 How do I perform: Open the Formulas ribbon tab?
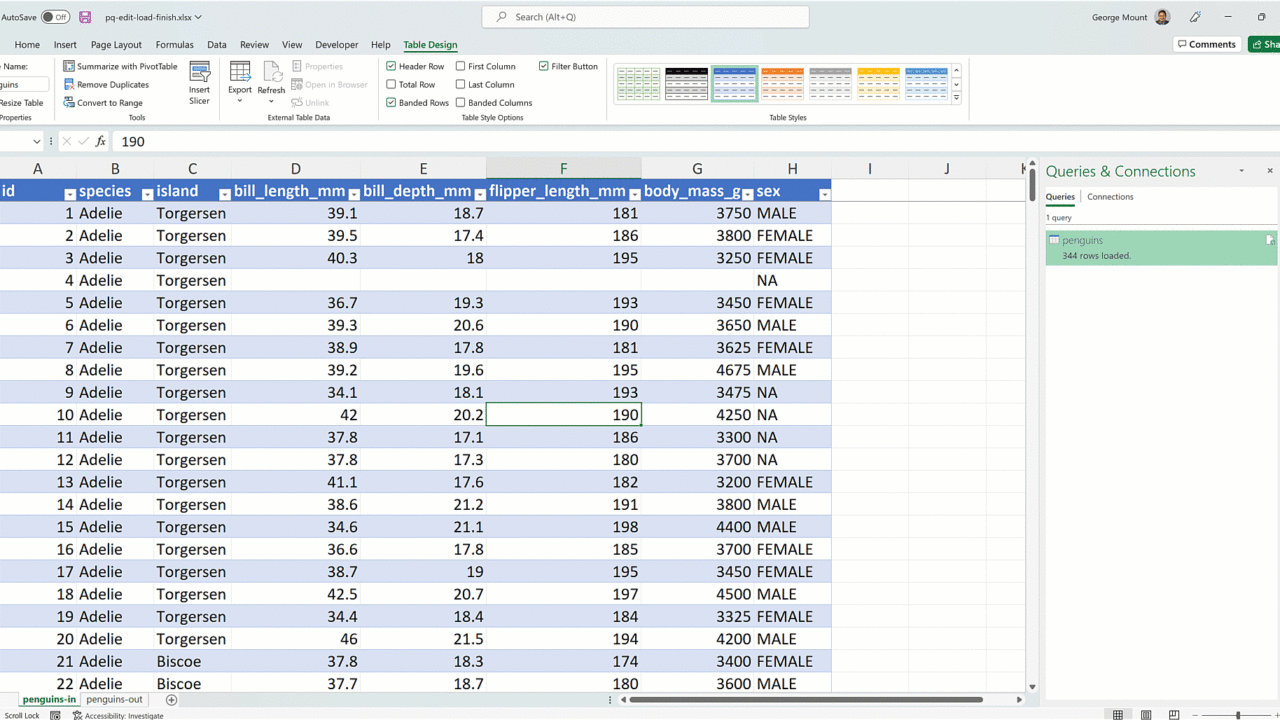coord(174,45)
